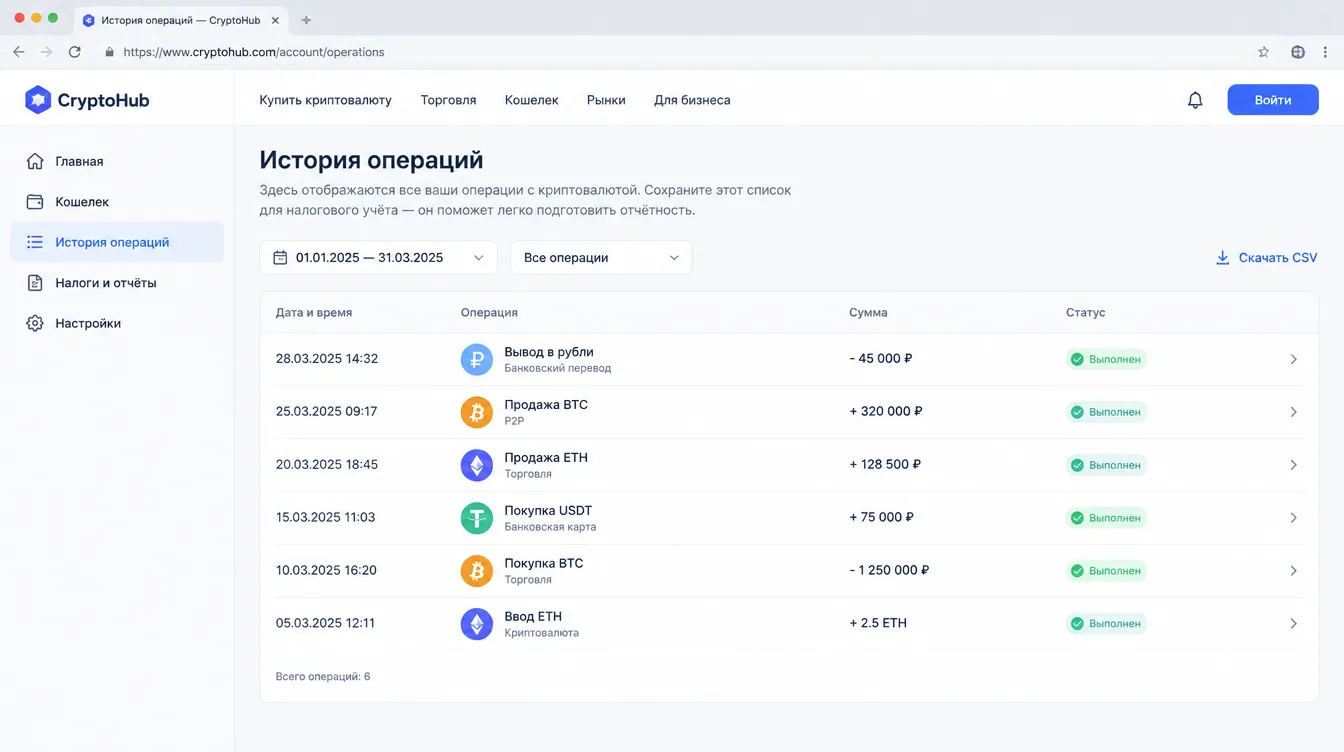Expand details of Покупка BTC row chevron
Viewport: 1344px width, 752px height.
[1293, 571]
